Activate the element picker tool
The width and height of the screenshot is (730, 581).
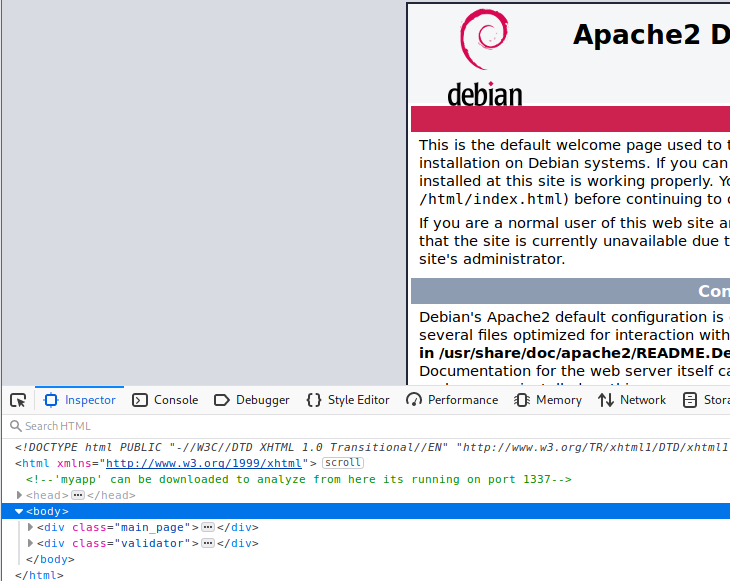click(x=18, y=400)
